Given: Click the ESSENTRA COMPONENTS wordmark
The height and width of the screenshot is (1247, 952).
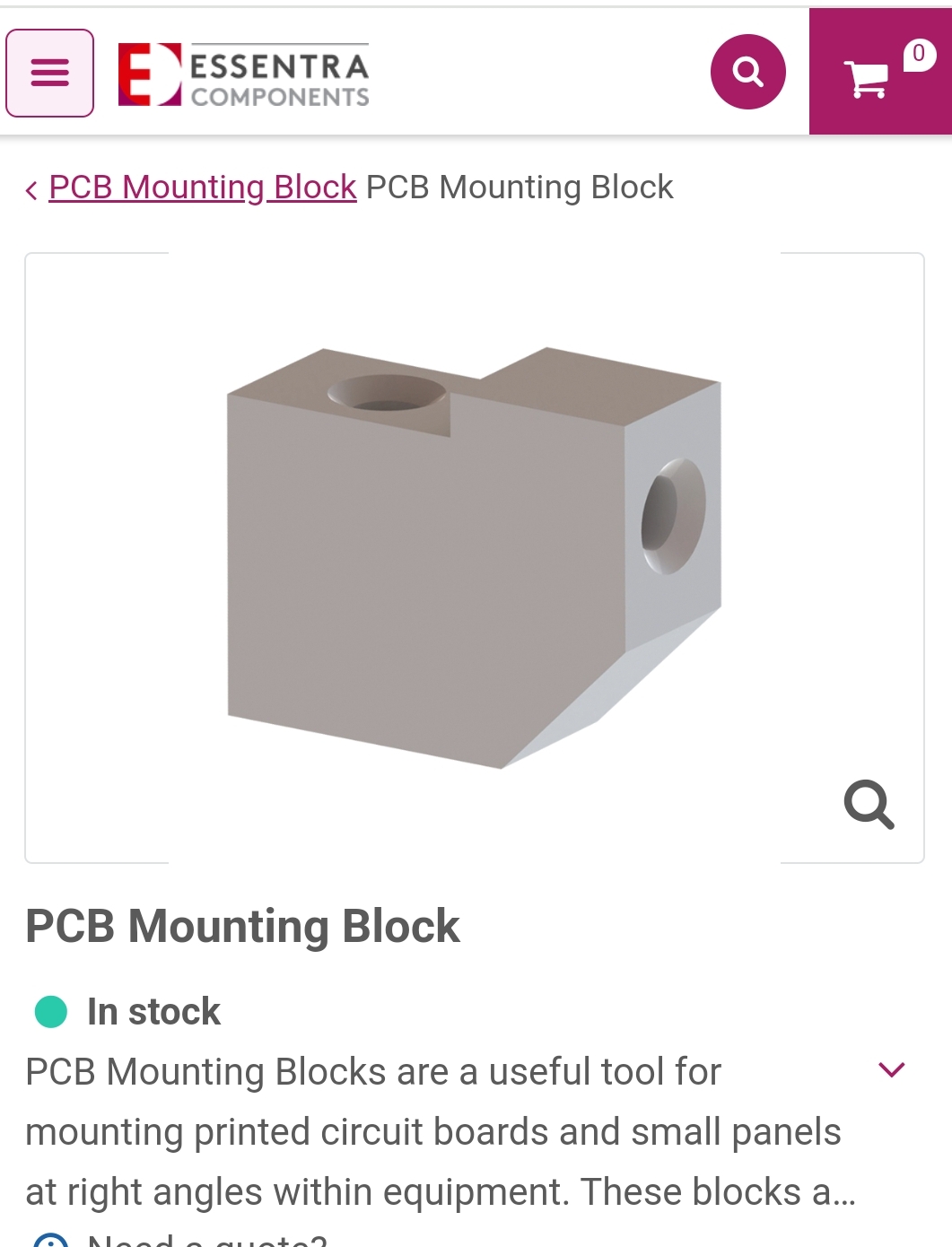Looking at the screenshot, I should (x=279, y=76).
